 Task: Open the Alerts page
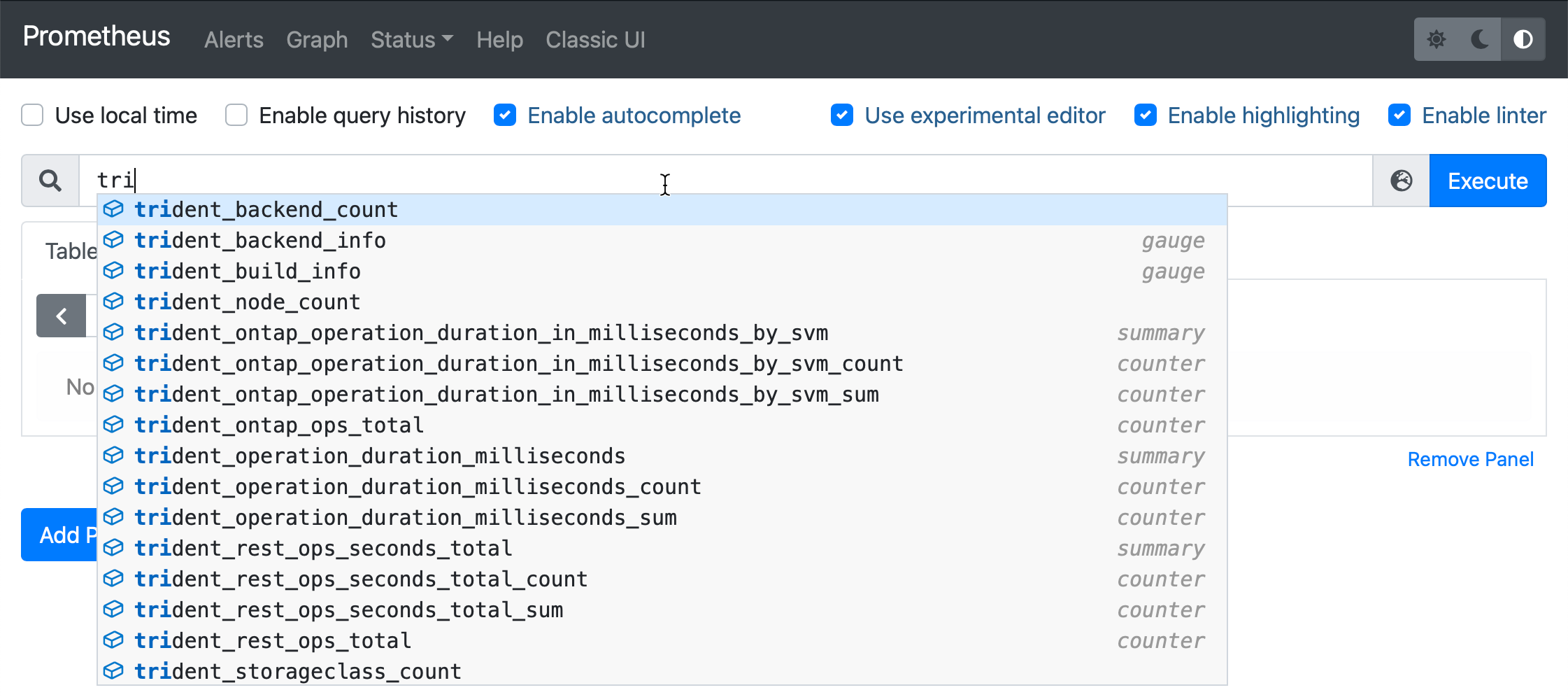234,40
